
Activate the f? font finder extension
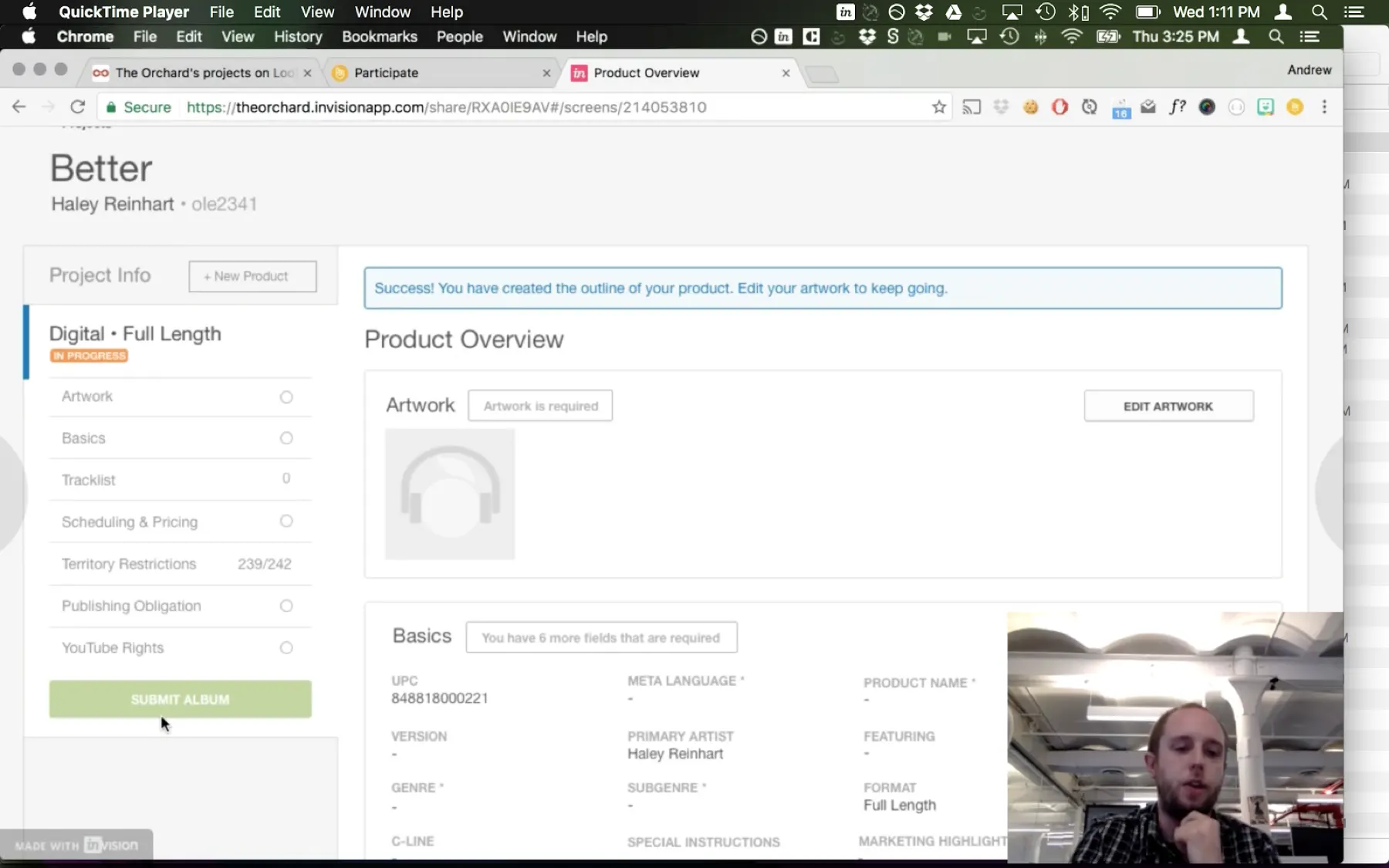[1178, 107]
